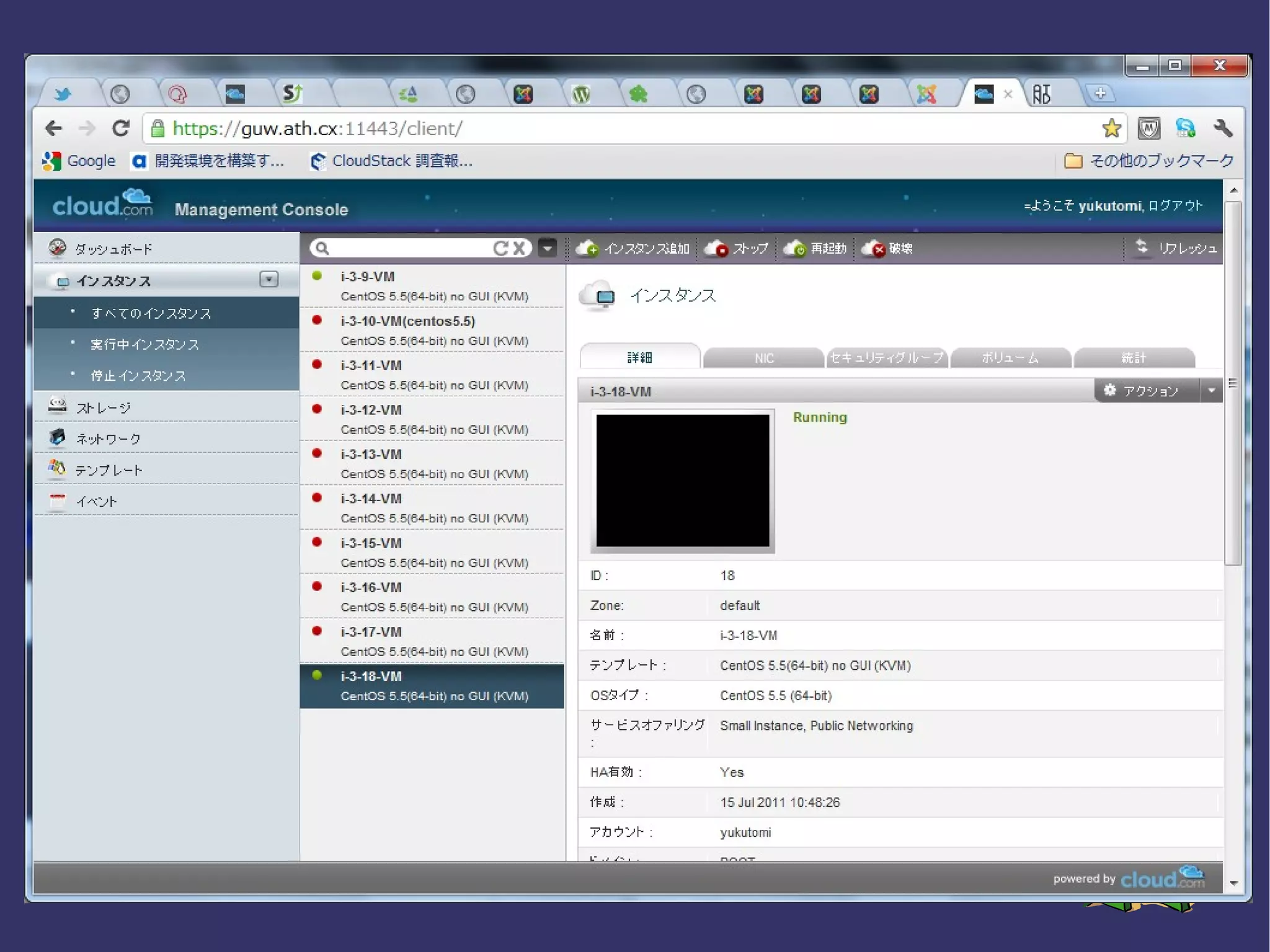1270x952 pixels.
Task: Click ストップ to stop the instance
Action: (737, 248)
